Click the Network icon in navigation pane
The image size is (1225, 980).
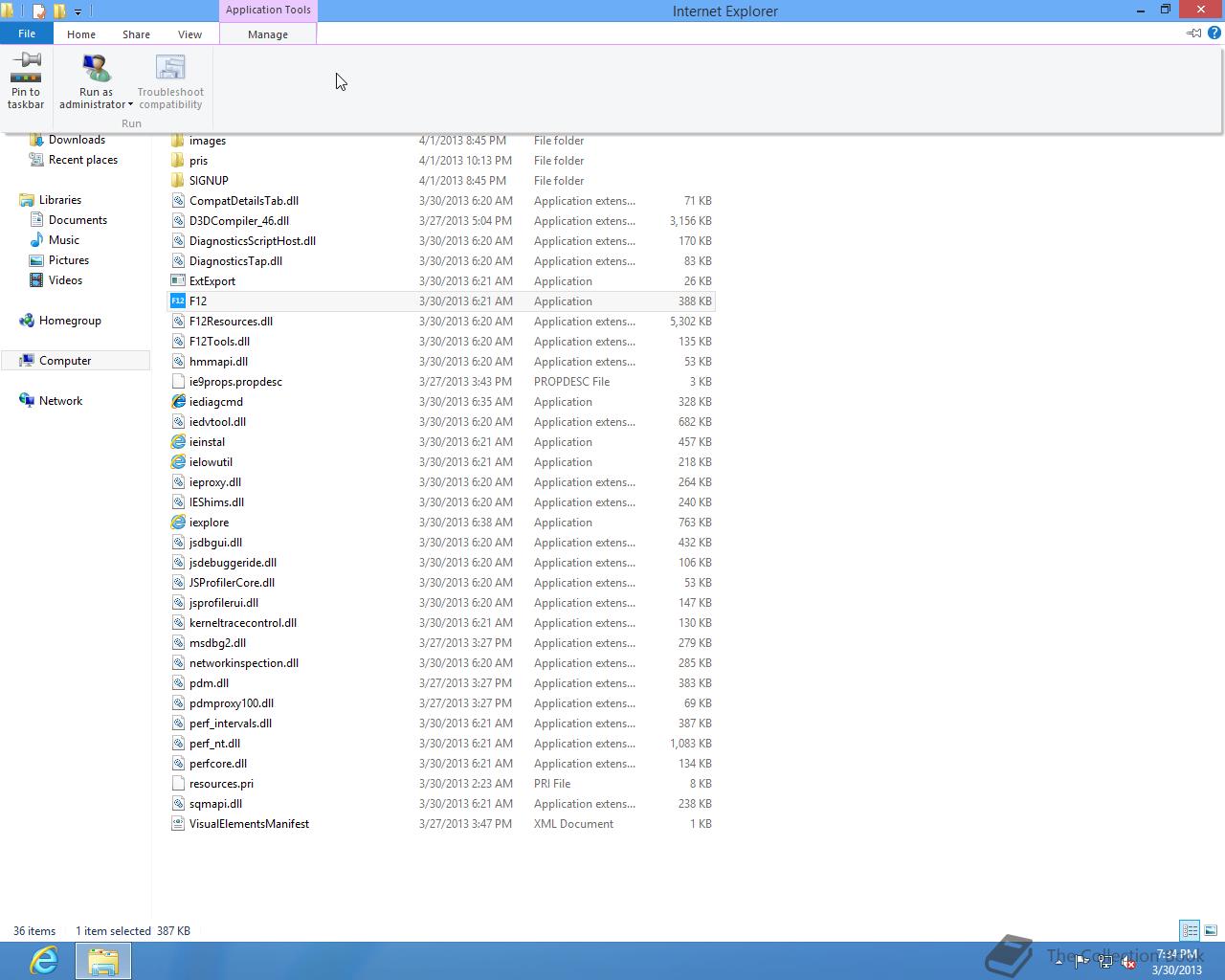click(27, 401)
